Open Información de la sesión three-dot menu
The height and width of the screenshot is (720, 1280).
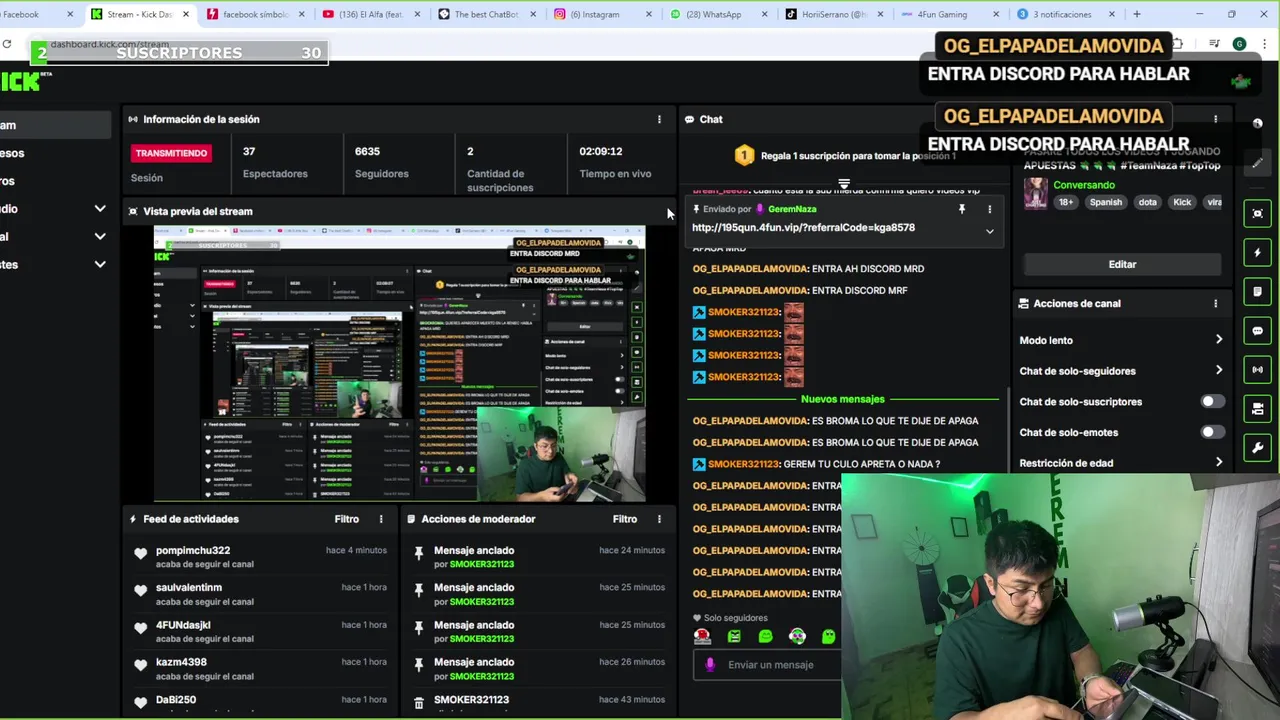coord(659,119)
